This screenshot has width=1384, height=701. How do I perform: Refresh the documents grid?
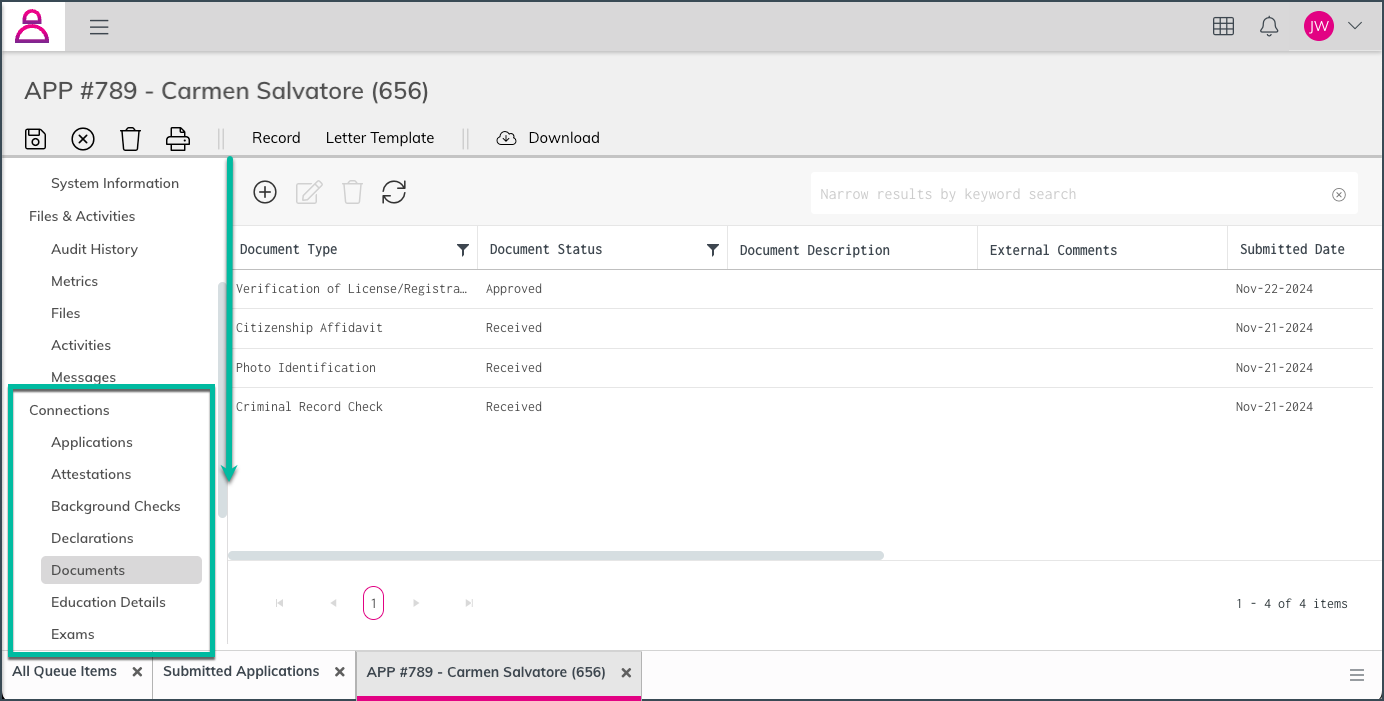[x=394, y=192]
